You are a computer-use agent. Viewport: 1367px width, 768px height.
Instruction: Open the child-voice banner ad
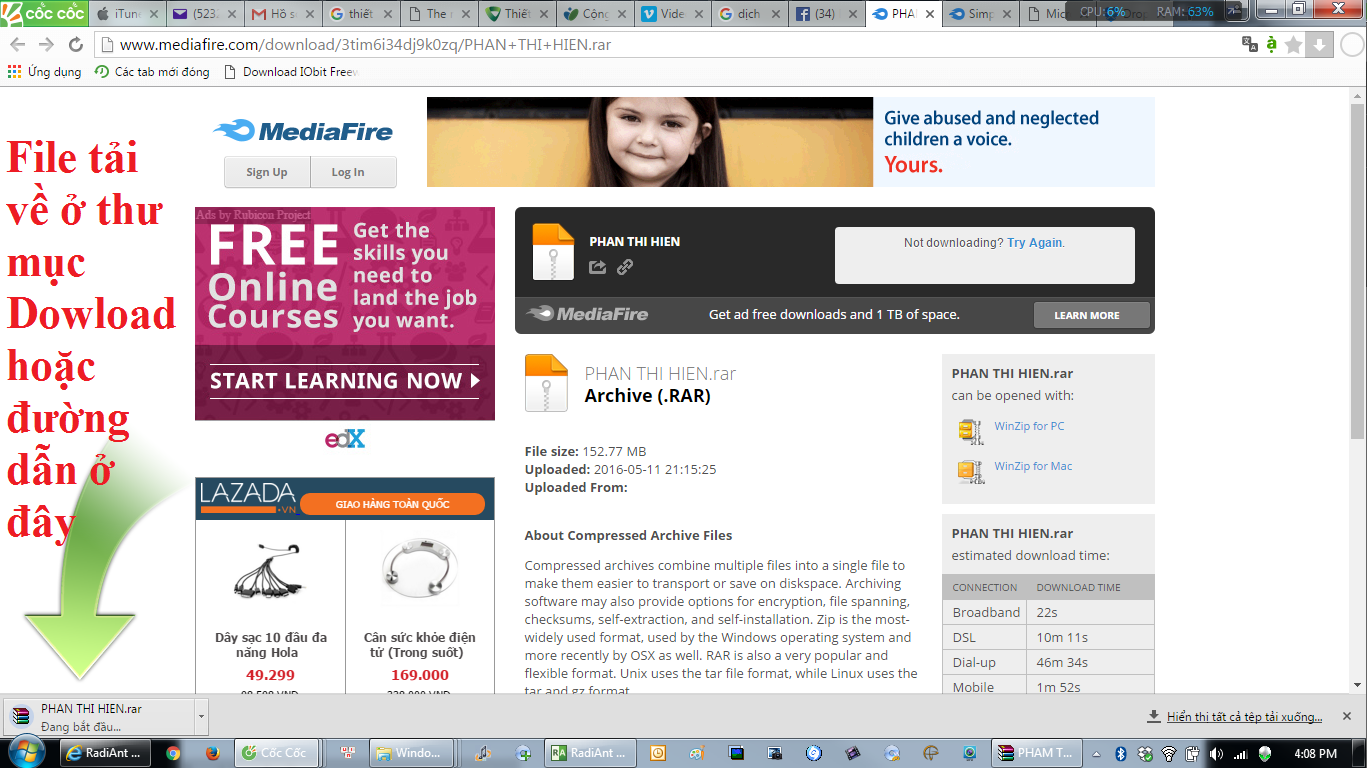[x=790, y=142]
